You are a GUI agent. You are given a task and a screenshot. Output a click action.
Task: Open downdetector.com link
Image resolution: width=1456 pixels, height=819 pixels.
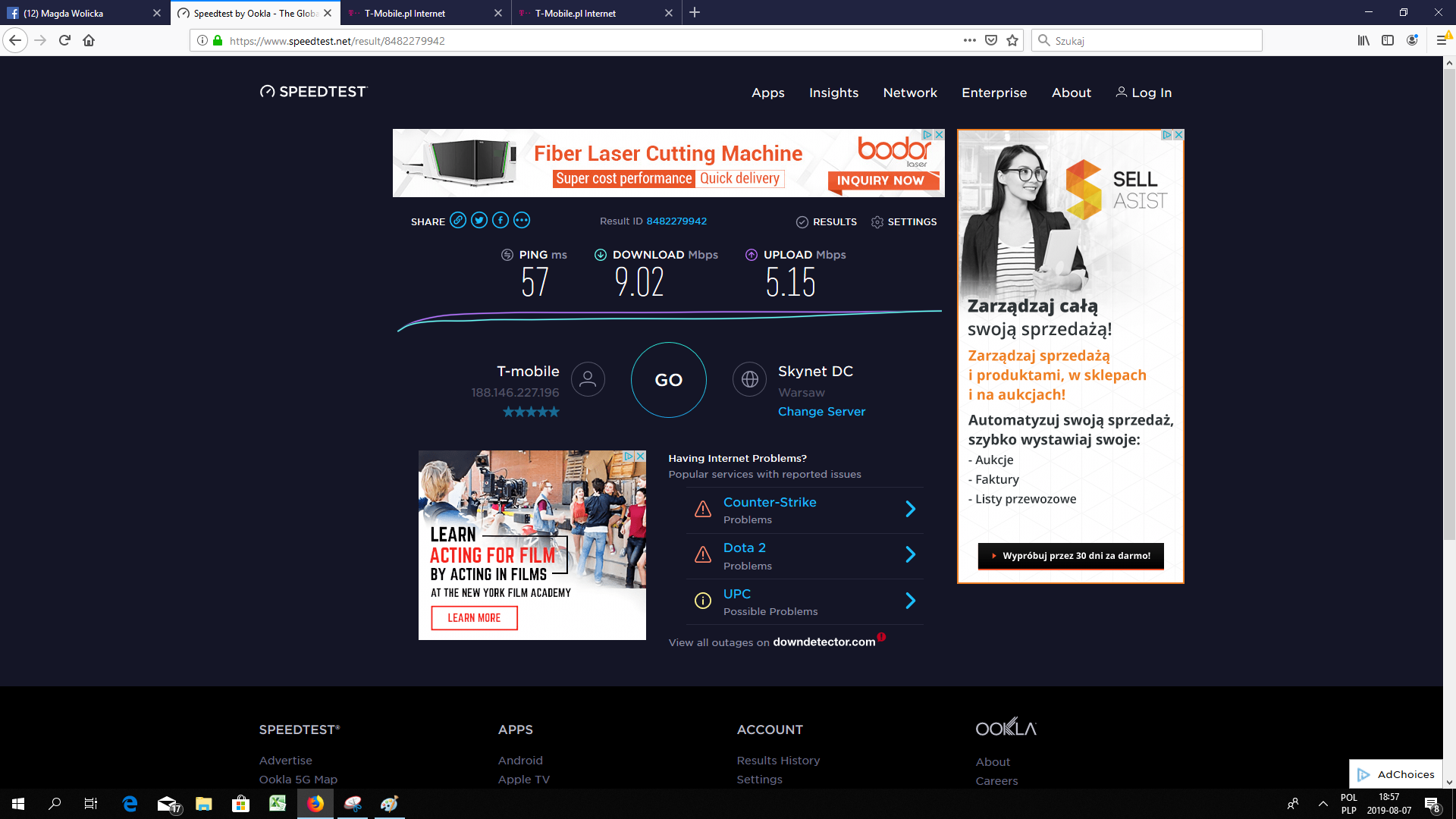[x=824, y=642]
